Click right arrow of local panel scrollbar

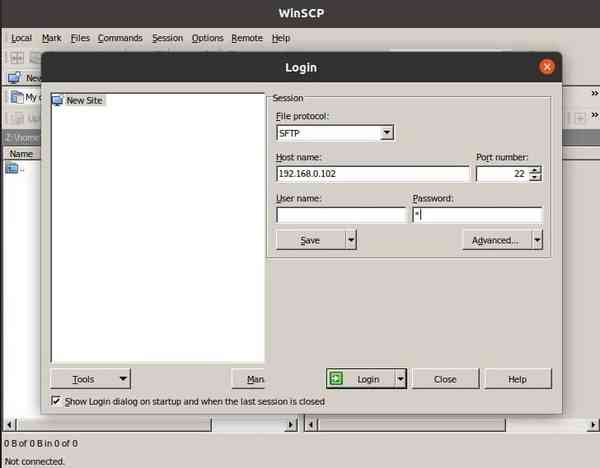click(292, 424)
